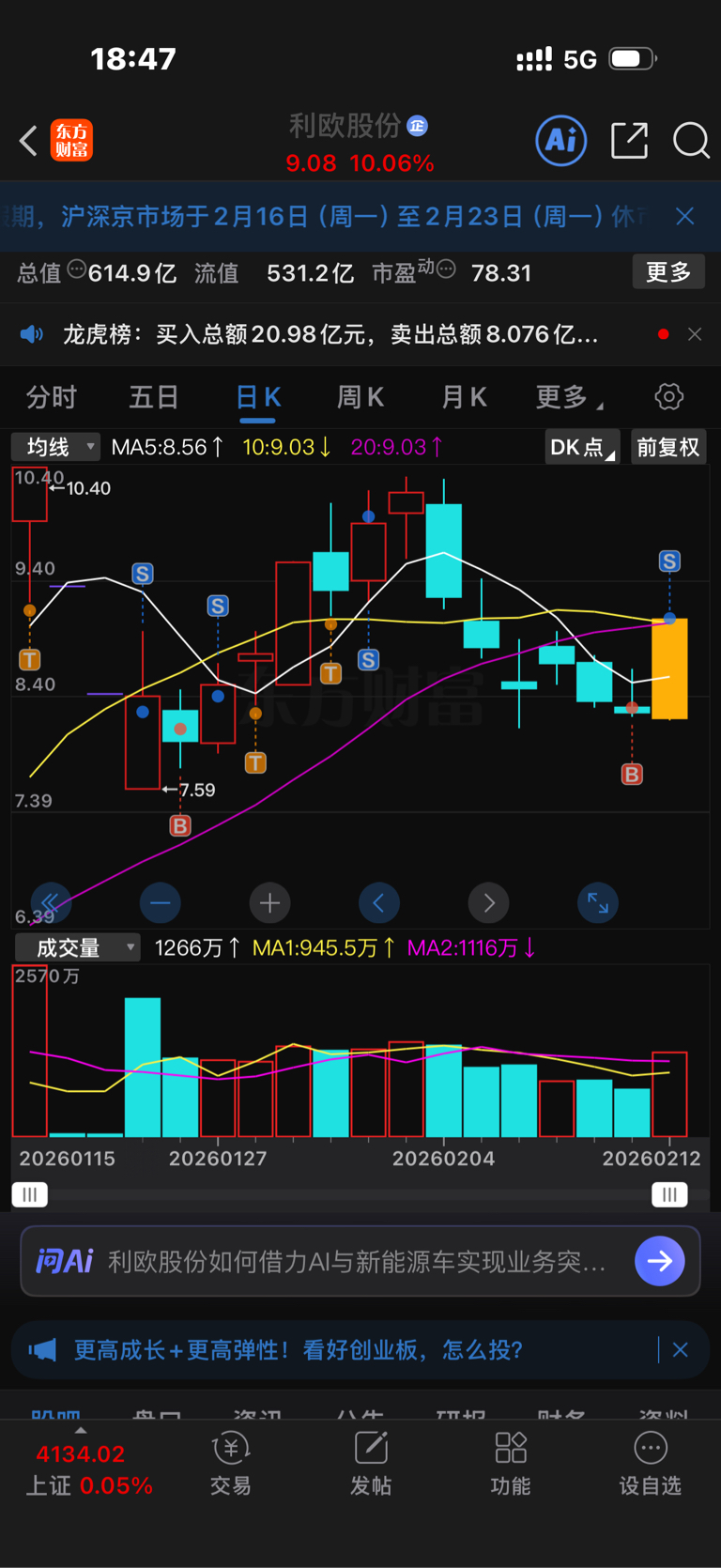Close the 创业板 promo banner

tap(681, 1350)
